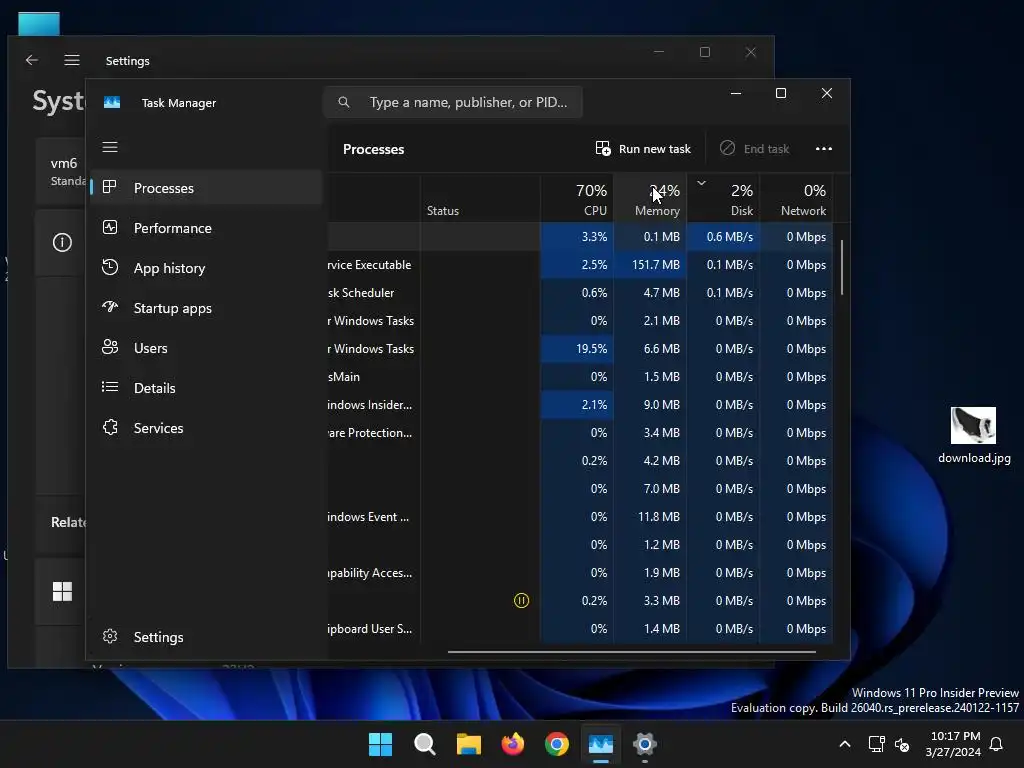Launch Google Chrome from taskbar

coord(556,744)
